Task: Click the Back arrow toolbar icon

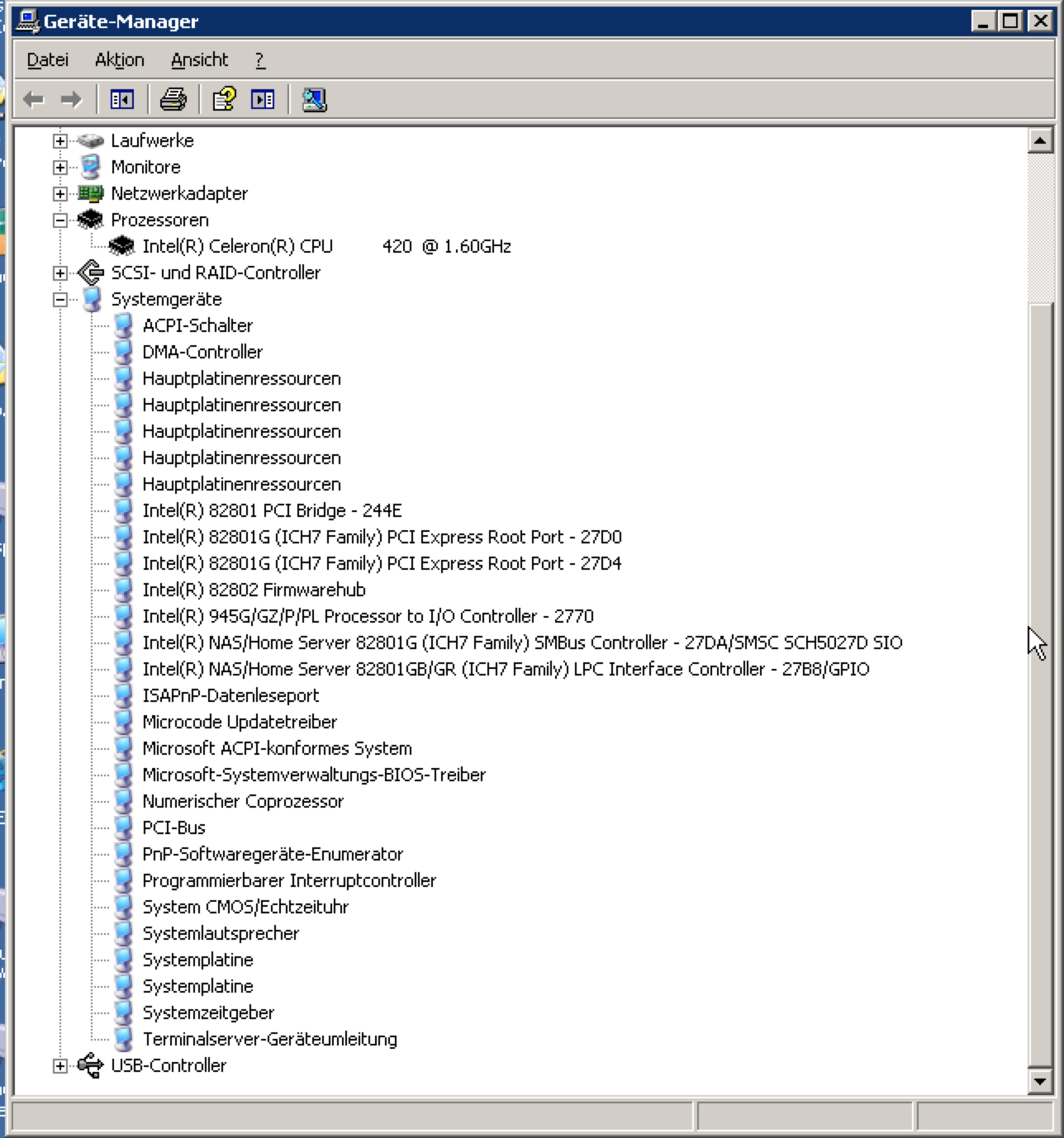Action: pyautogui.click(x=33, y=100)
